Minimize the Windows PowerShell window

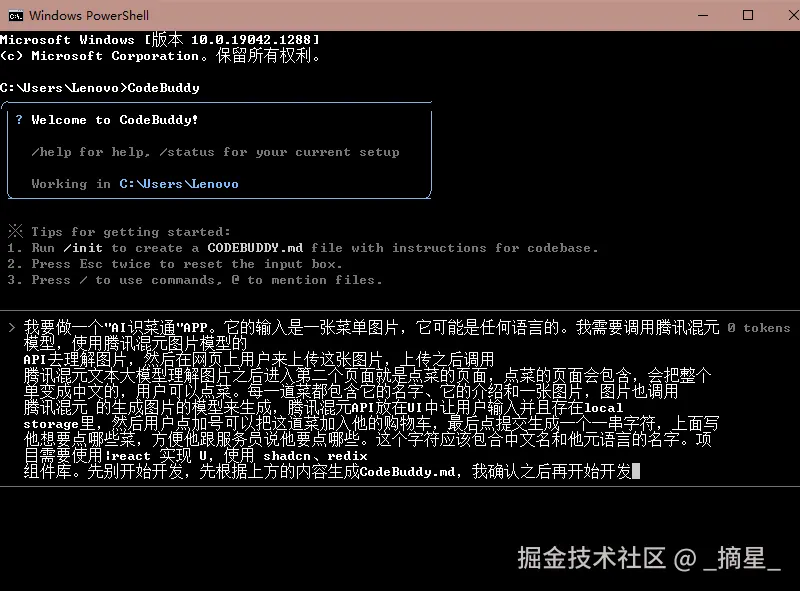[703, 15]
